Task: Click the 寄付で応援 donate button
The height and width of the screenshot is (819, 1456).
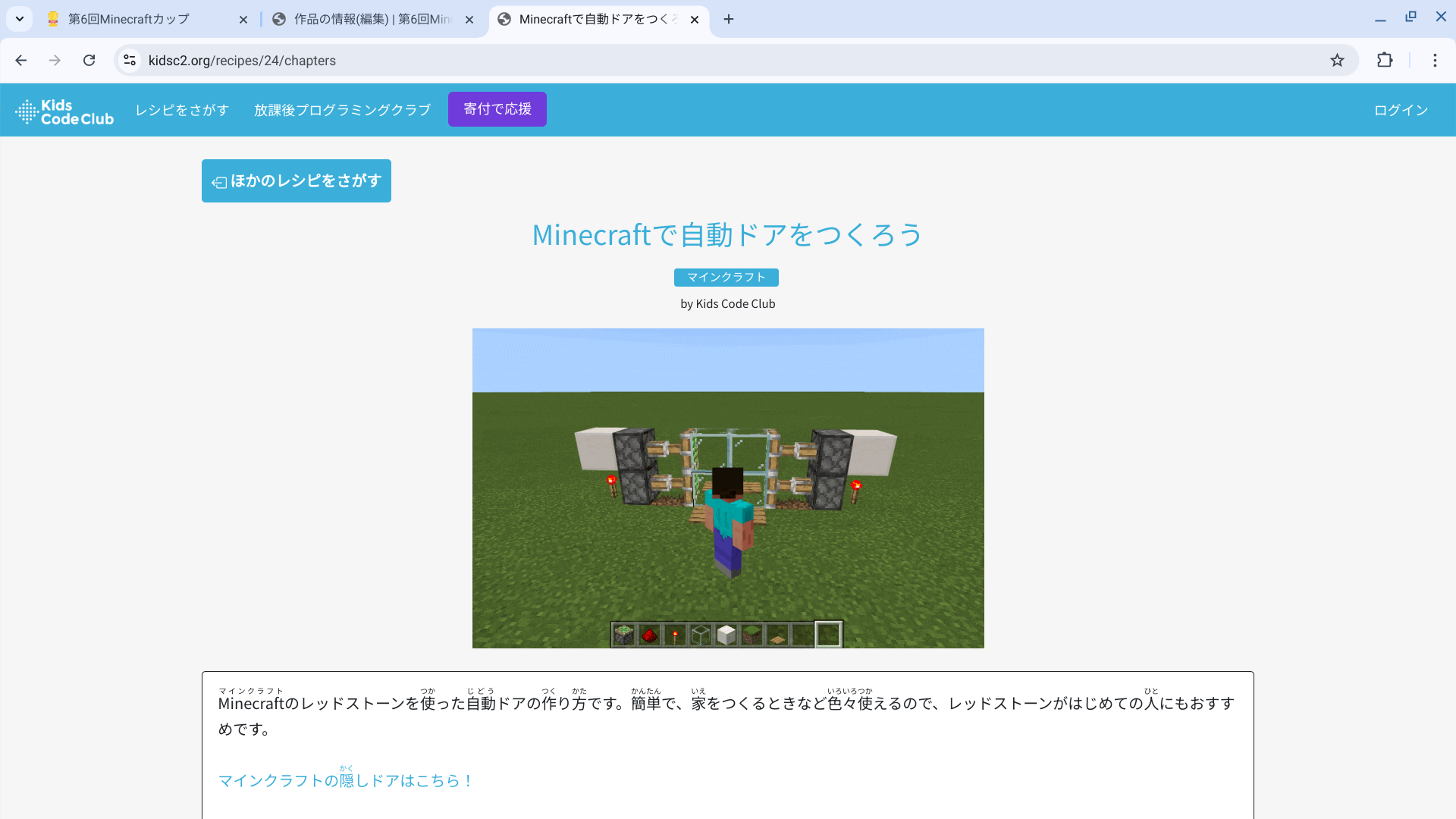Action: 497,109
